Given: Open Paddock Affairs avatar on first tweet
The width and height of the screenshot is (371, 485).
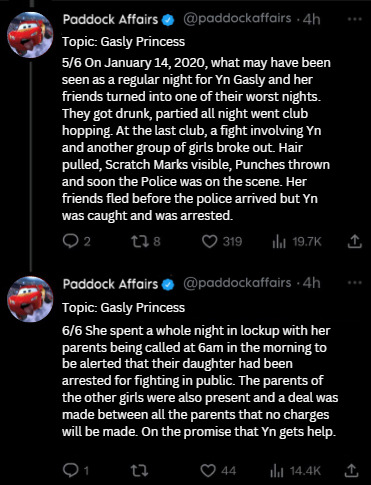Looking at the screenshot, I should (x=30, y=35).
